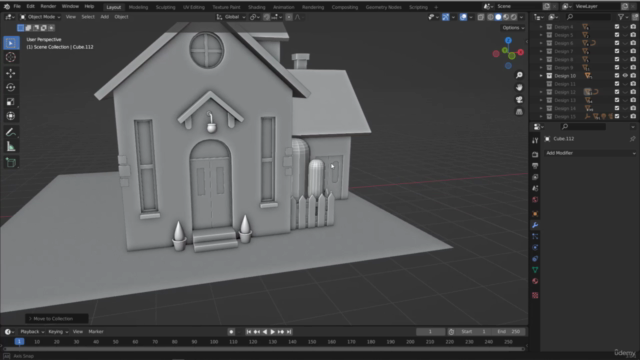Uncheck Design 7 collection checkbox
640x360 pixels.
(617, 51)
